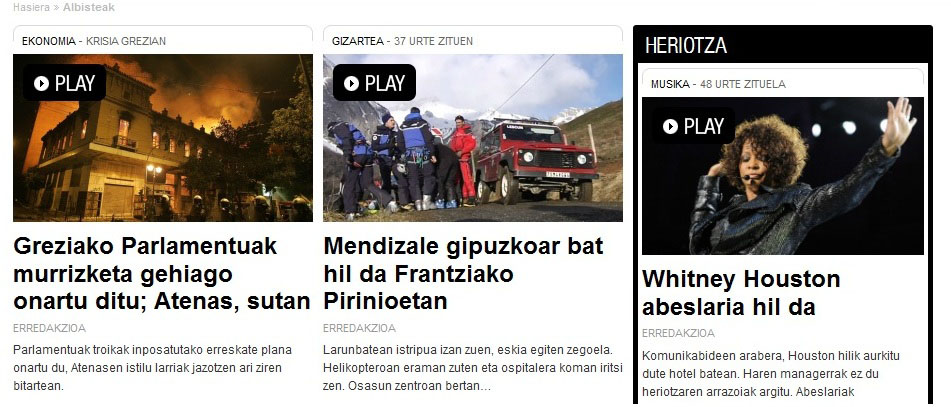The width and height of the screenshot is (951, 407).
Task: Play the Whitney Houston video
Action: [x=693, y=126]
